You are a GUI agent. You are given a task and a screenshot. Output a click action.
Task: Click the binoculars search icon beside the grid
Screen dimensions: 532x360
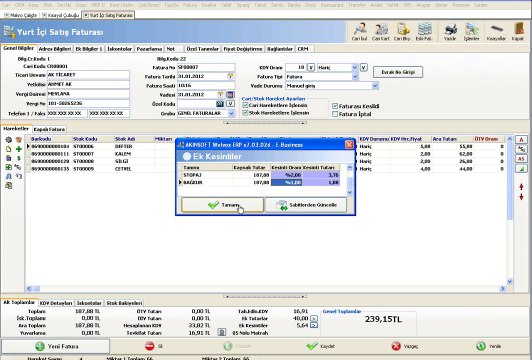(x=8, y=176)
